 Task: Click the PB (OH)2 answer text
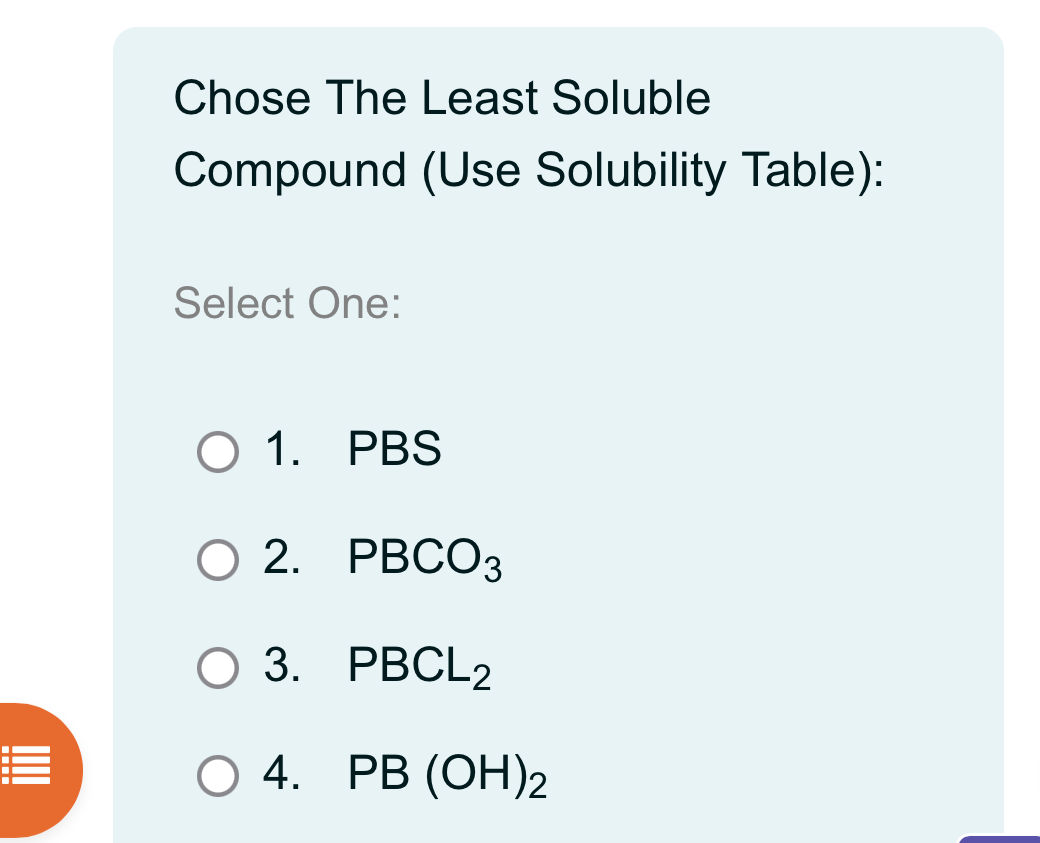pyautogui.click(x=444, y=776)
